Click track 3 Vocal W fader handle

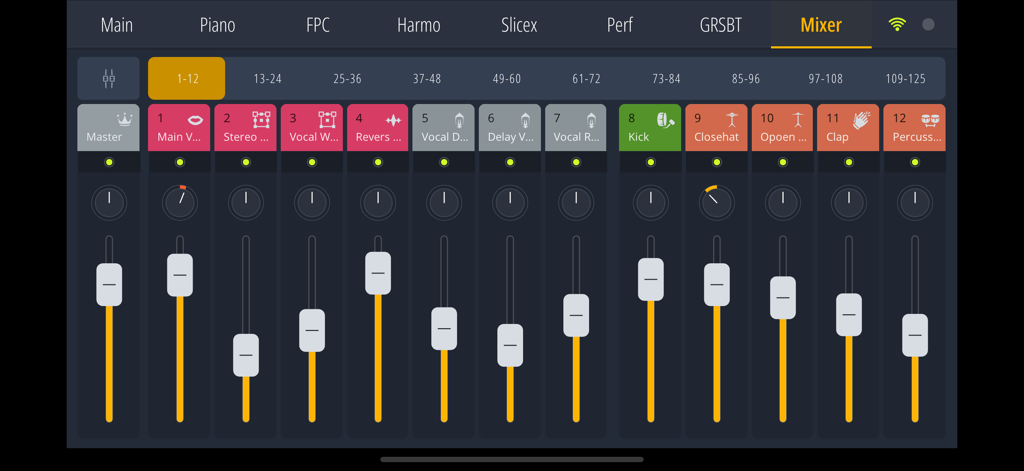point(312,331)
